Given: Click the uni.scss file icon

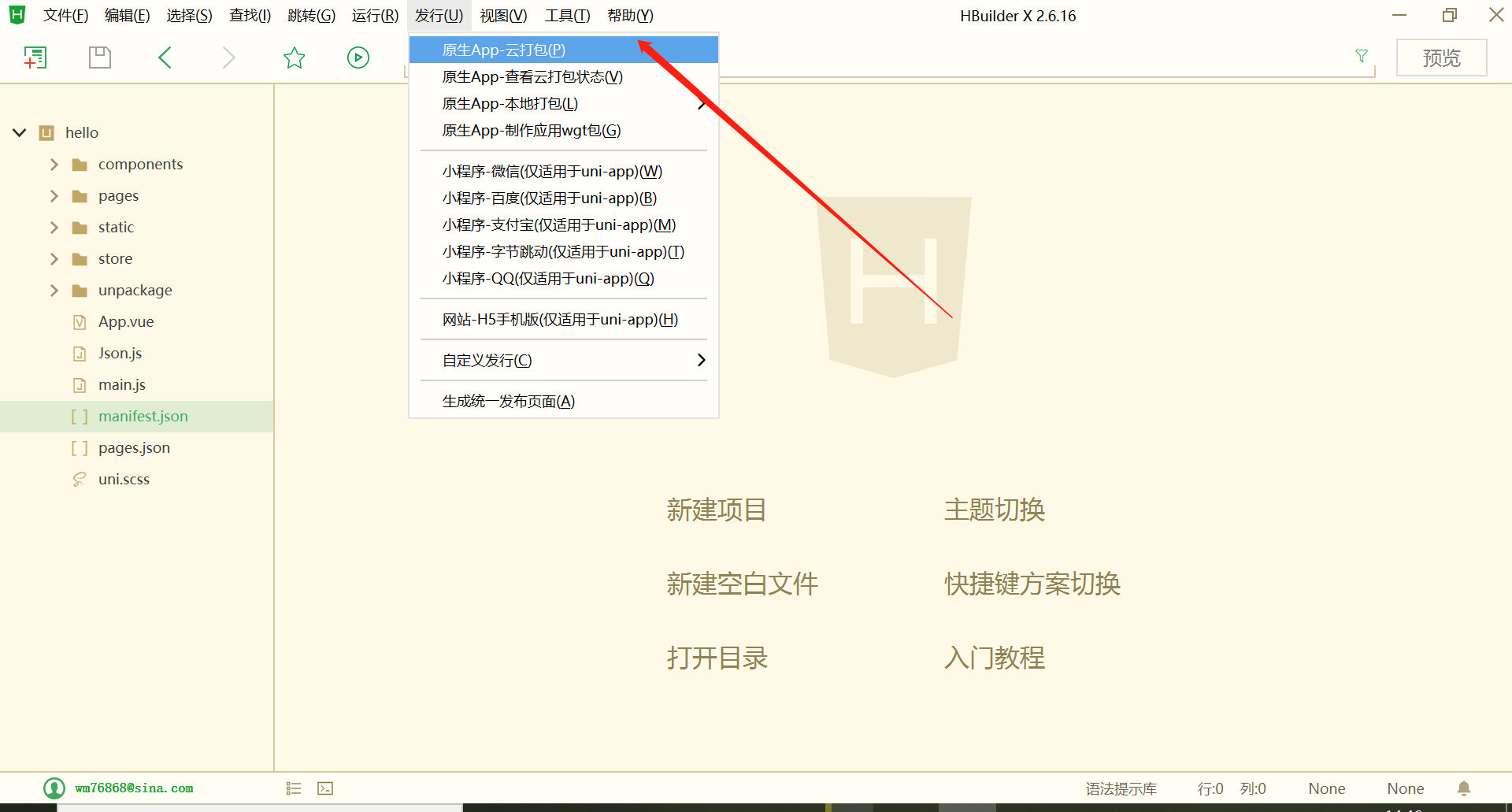Looking at the screenshot, I should click(x=80, y=480).
